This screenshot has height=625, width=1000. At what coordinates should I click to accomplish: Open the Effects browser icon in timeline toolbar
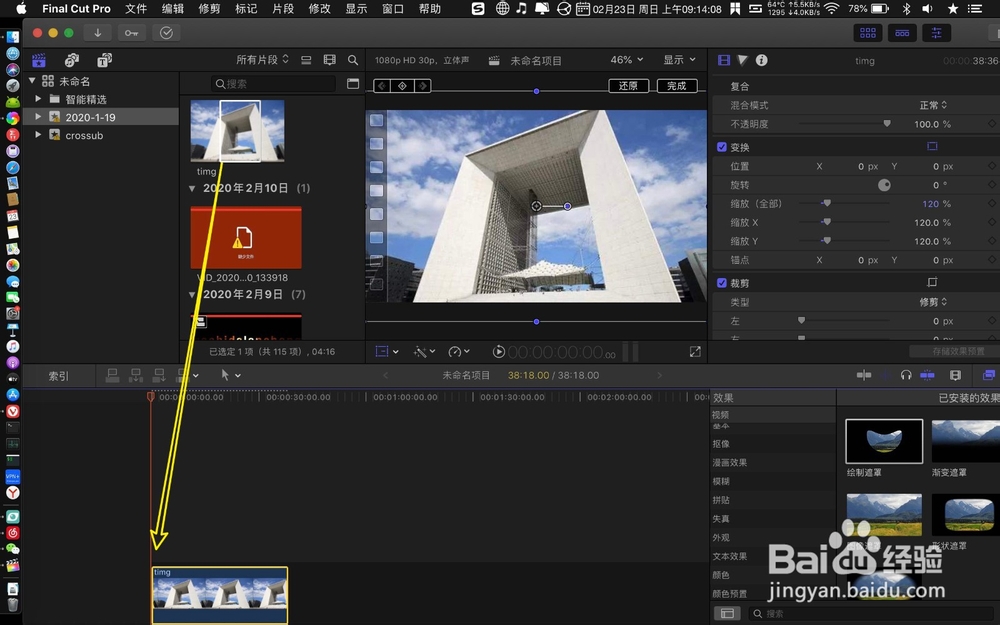(990, 375)
